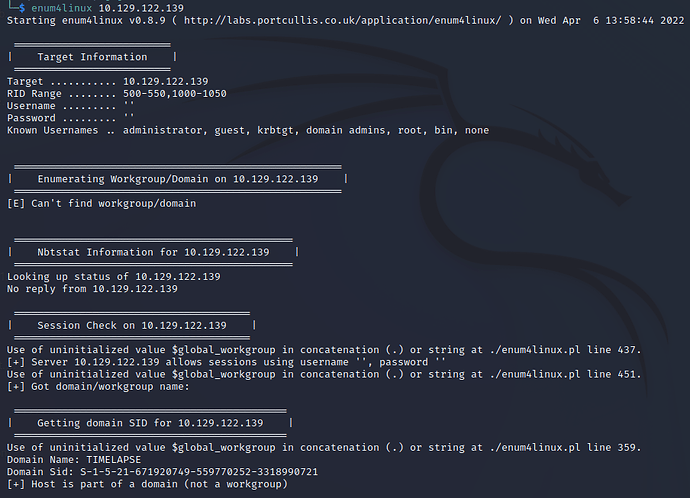Screen dimensions: 690x498
Task: Click the uninitialized value warning ending 'line 451.'
Action: (x=324, y=374)
